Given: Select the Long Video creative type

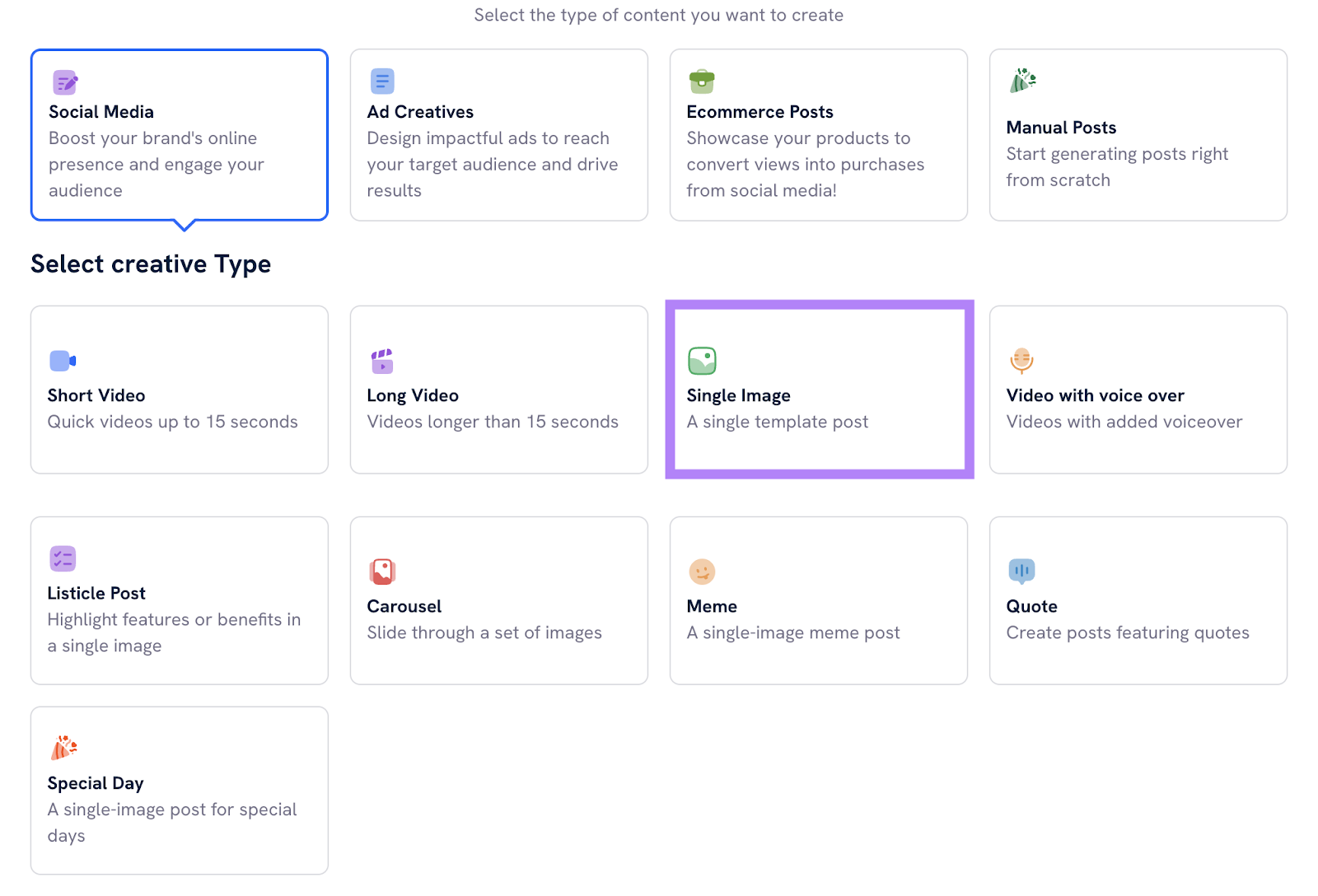Looking at the screenshot, I should [x=413, y=395].
